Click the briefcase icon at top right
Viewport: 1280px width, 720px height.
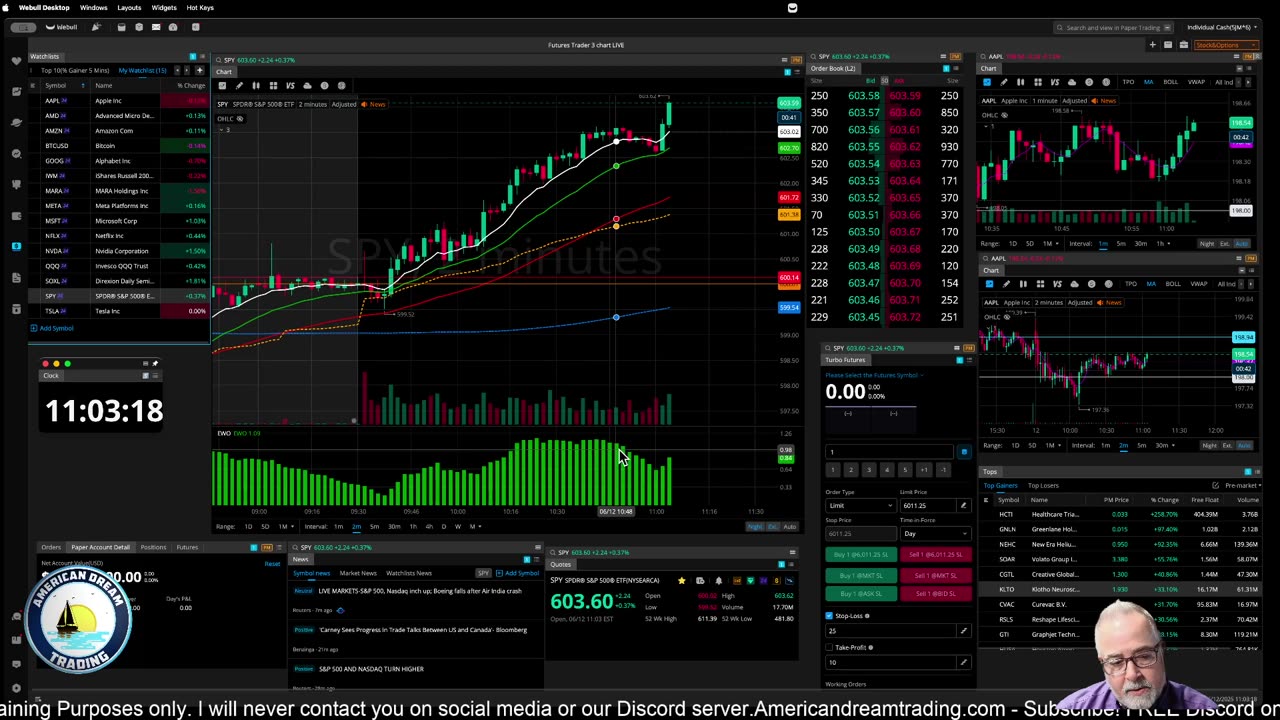pyautogui.click(x=1184, y=44)
